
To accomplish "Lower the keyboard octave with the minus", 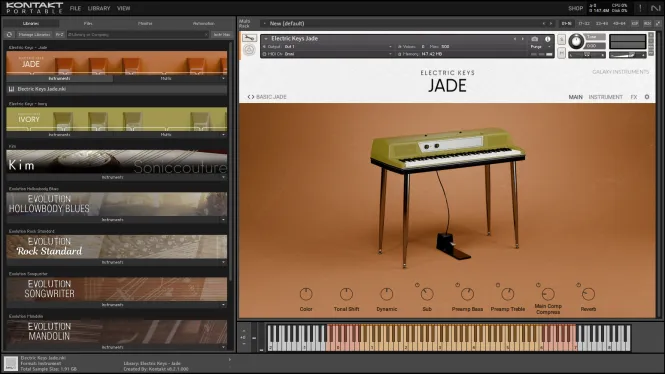I will coord(244,343).
